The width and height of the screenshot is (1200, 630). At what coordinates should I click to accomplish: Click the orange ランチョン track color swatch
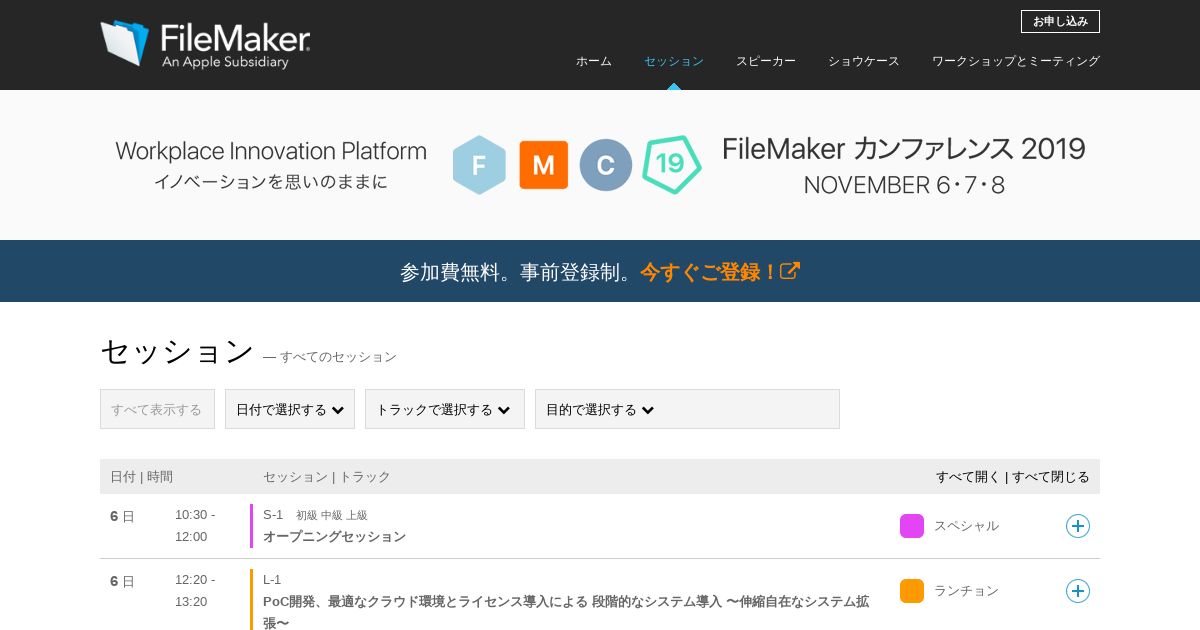click(912, 591)
